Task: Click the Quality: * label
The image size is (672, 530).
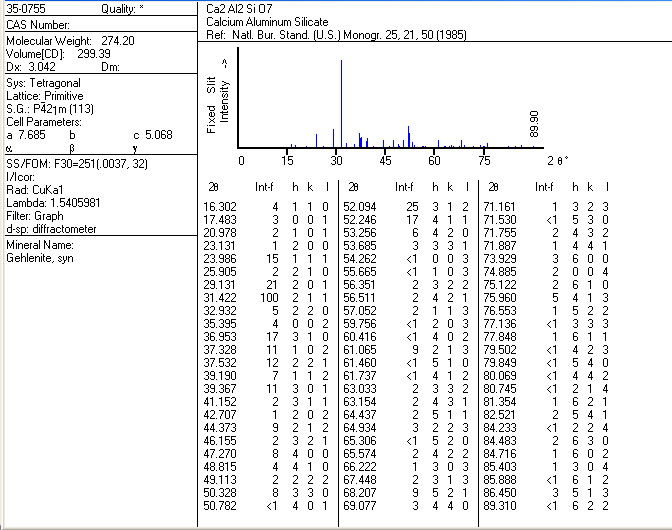Action: click(122, 9)
